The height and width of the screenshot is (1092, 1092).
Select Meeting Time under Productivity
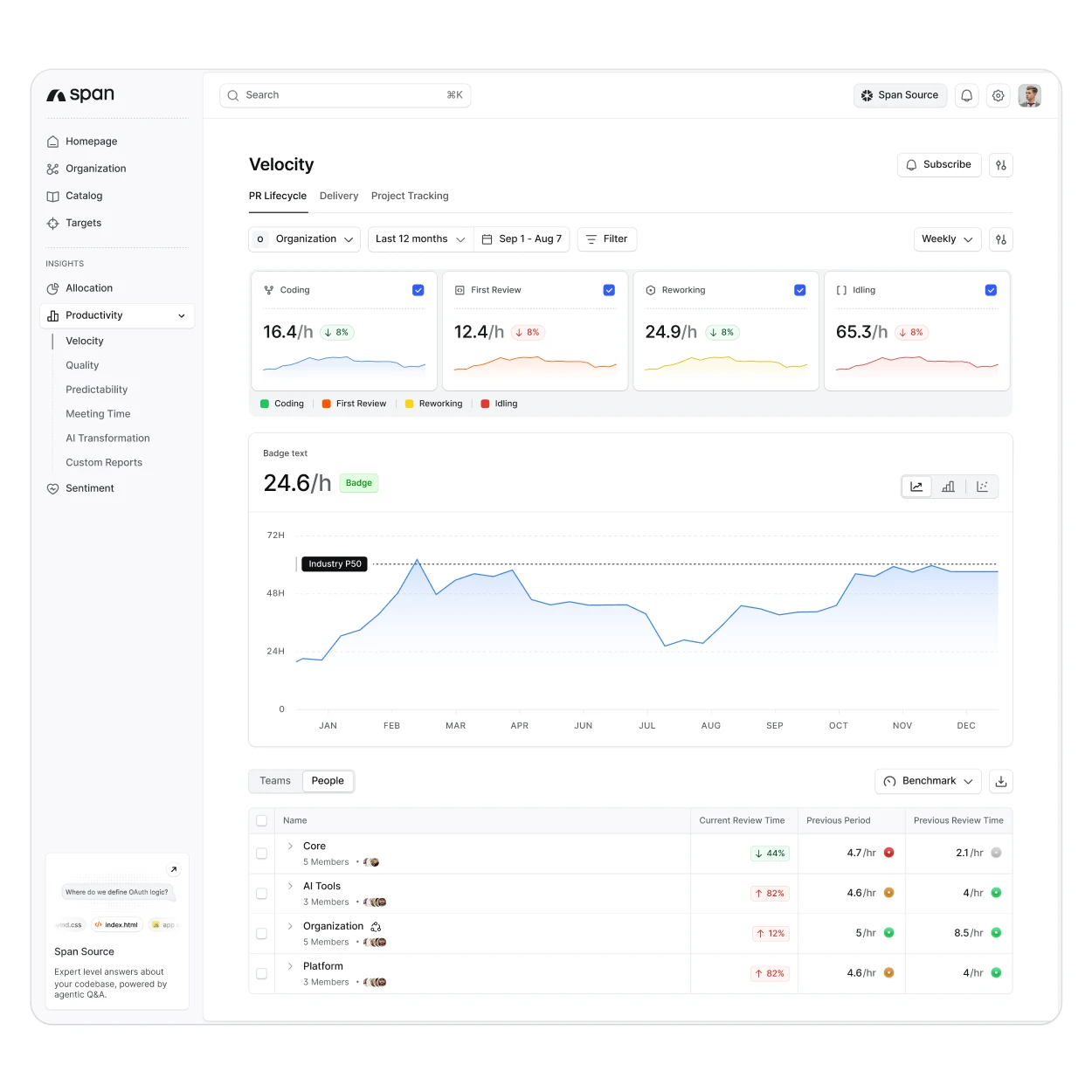pos(98,414)
